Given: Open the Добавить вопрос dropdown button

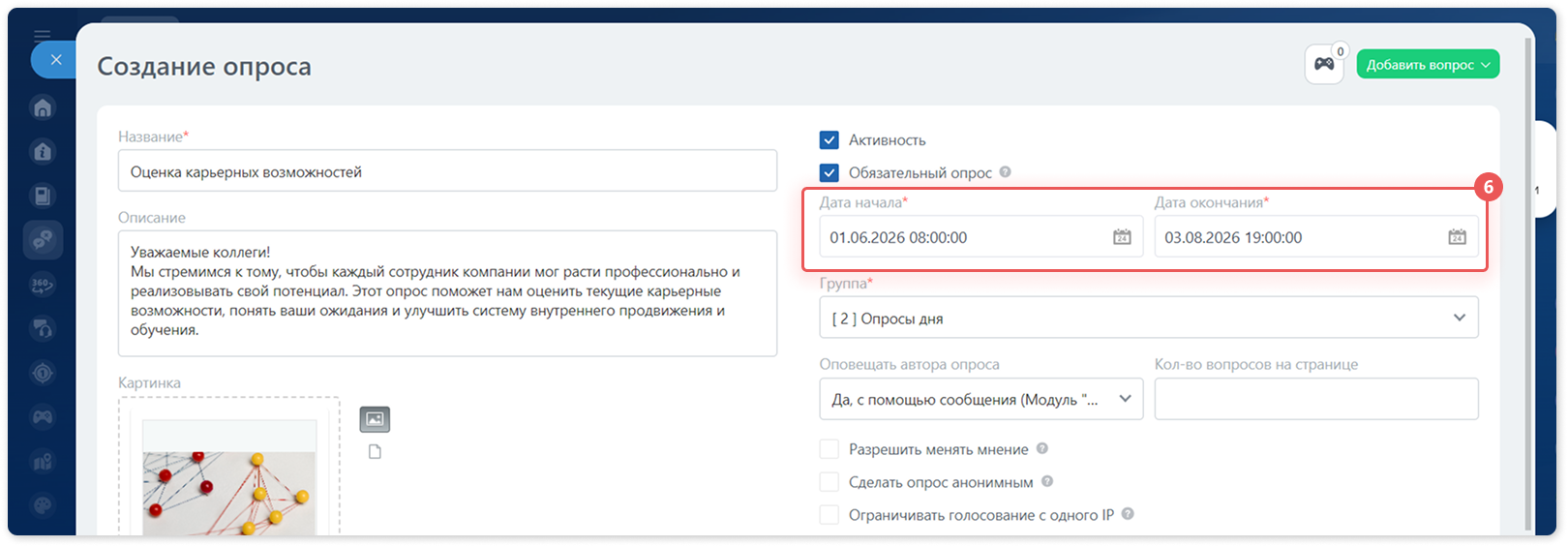Looking at the screenshot, I should tap(1428, 65).
